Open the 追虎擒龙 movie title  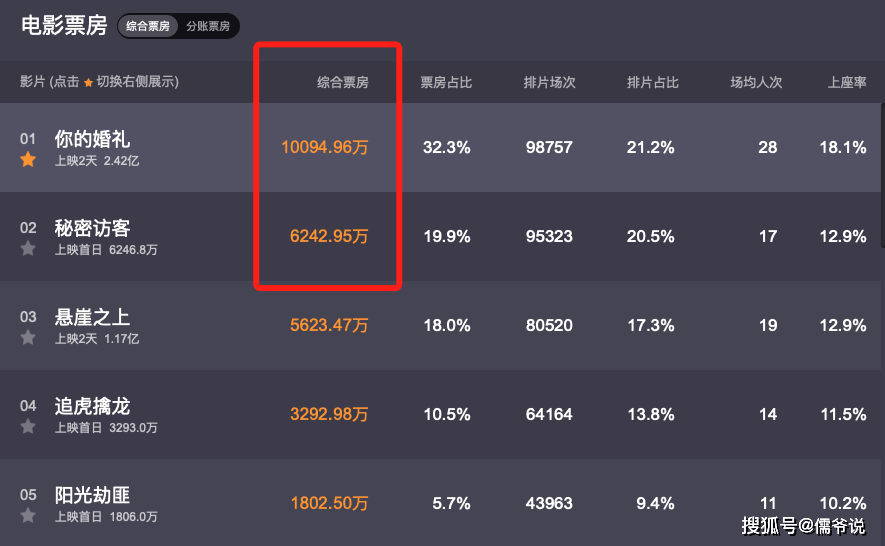[x=92, y=406]
